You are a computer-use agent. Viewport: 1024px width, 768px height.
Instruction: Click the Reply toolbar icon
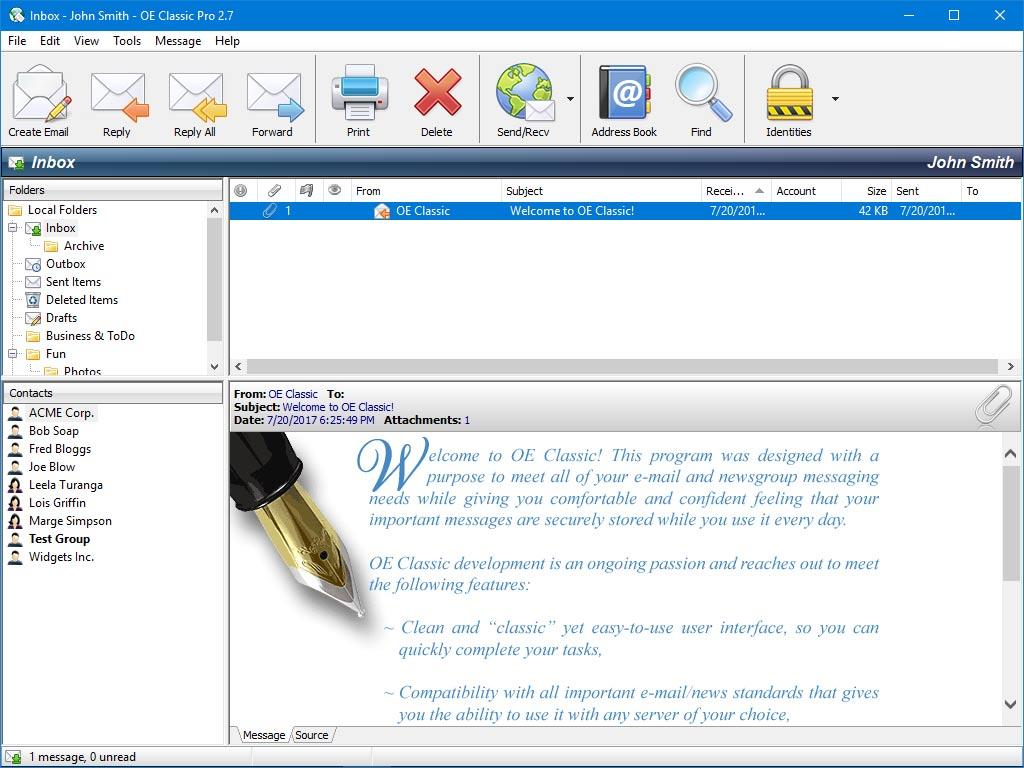[118, 96]
